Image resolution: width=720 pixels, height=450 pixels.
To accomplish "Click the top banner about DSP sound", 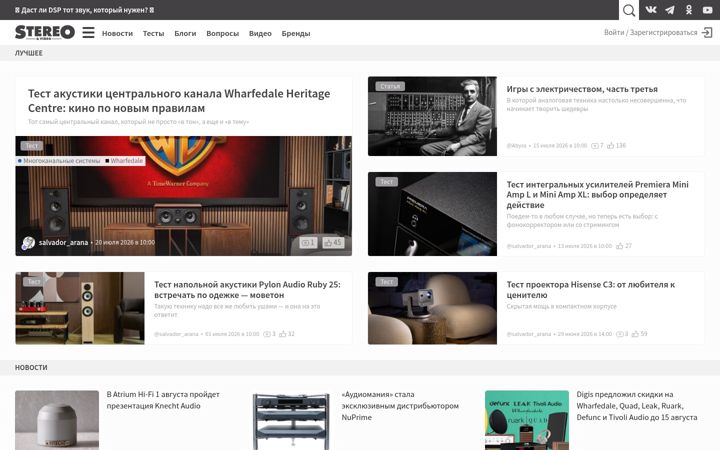I will [84, 10].
